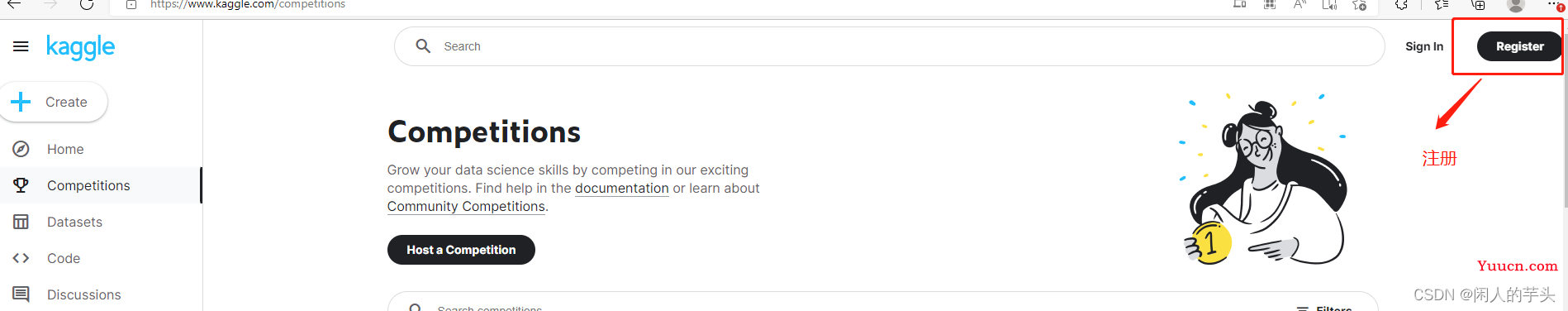The width and height of the screenshot is (1568, 311).
Task: Go back with the browser back arrow
Action: (x=14, y=4)
